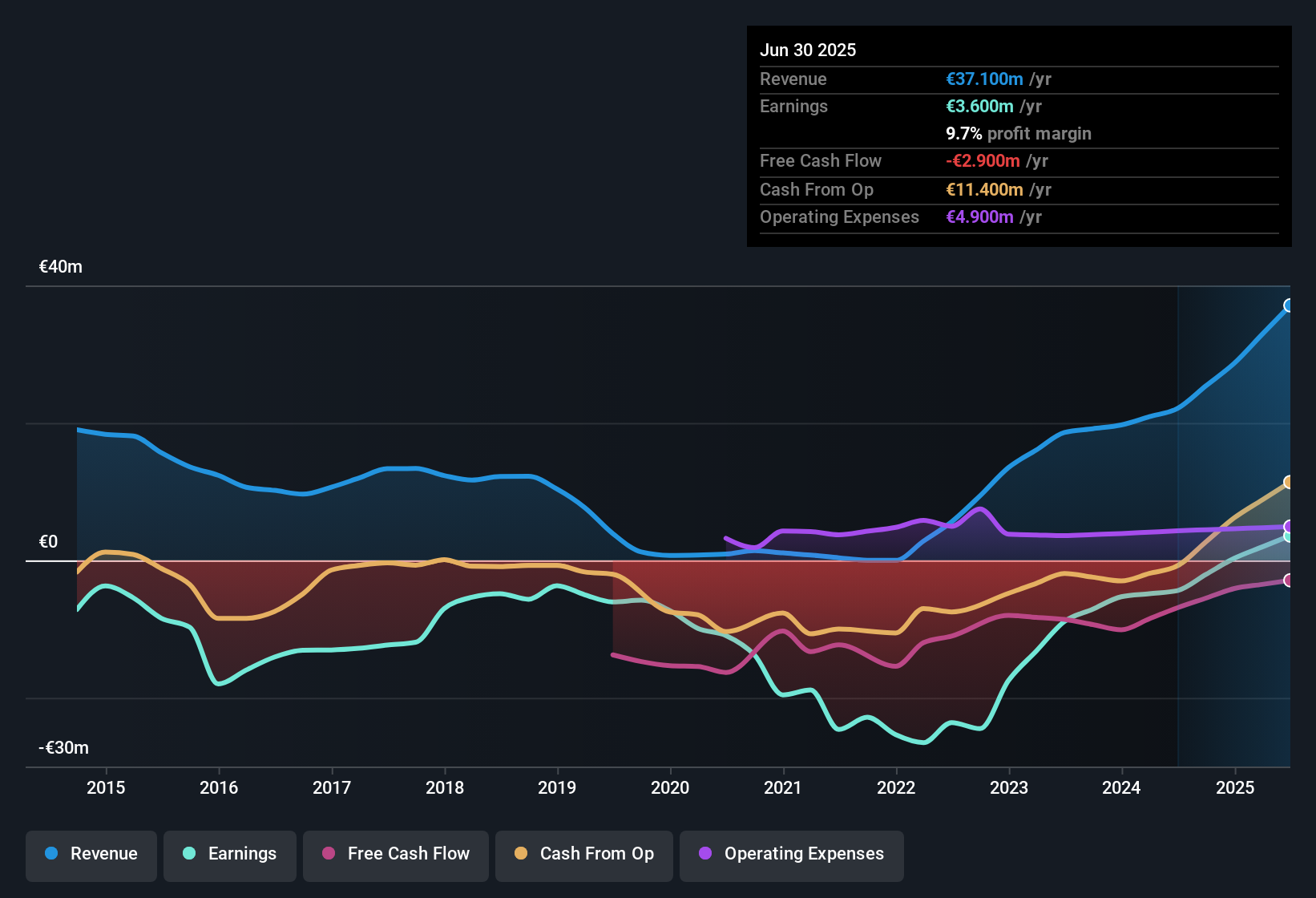
Task: Toggle the Earnings legend indicator
Action: tap(229, 854)
